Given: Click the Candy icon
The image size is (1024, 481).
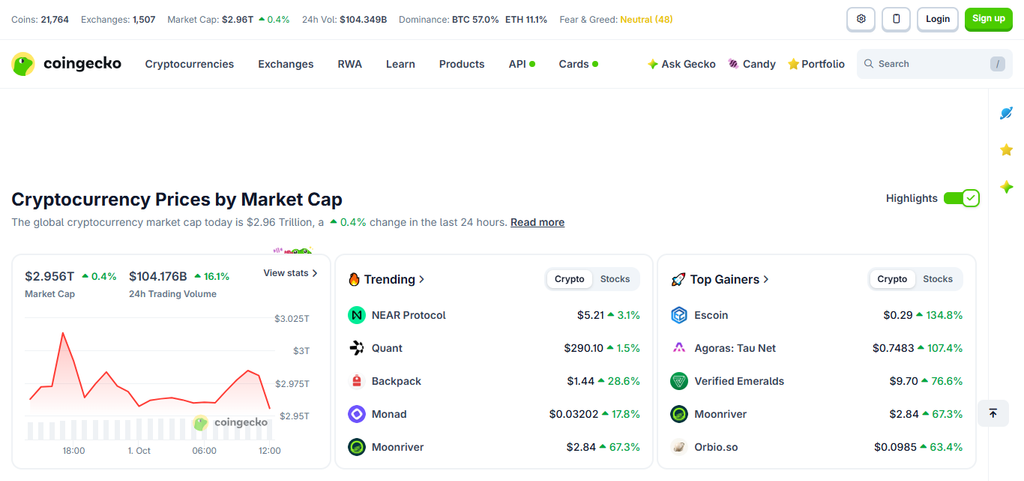Looking at the screenshot, I should [x=733, y=64].
